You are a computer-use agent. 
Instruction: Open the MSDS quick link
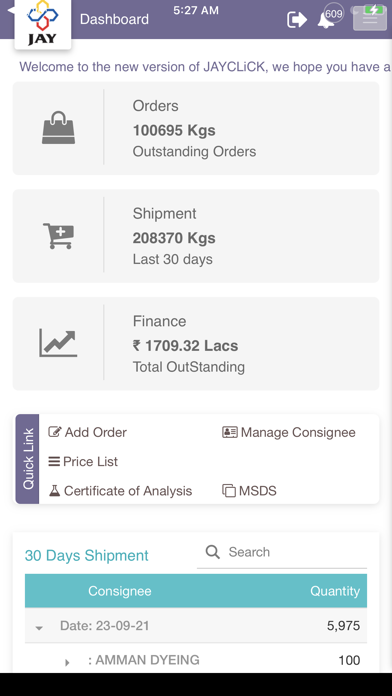click(x=249, y=491)
